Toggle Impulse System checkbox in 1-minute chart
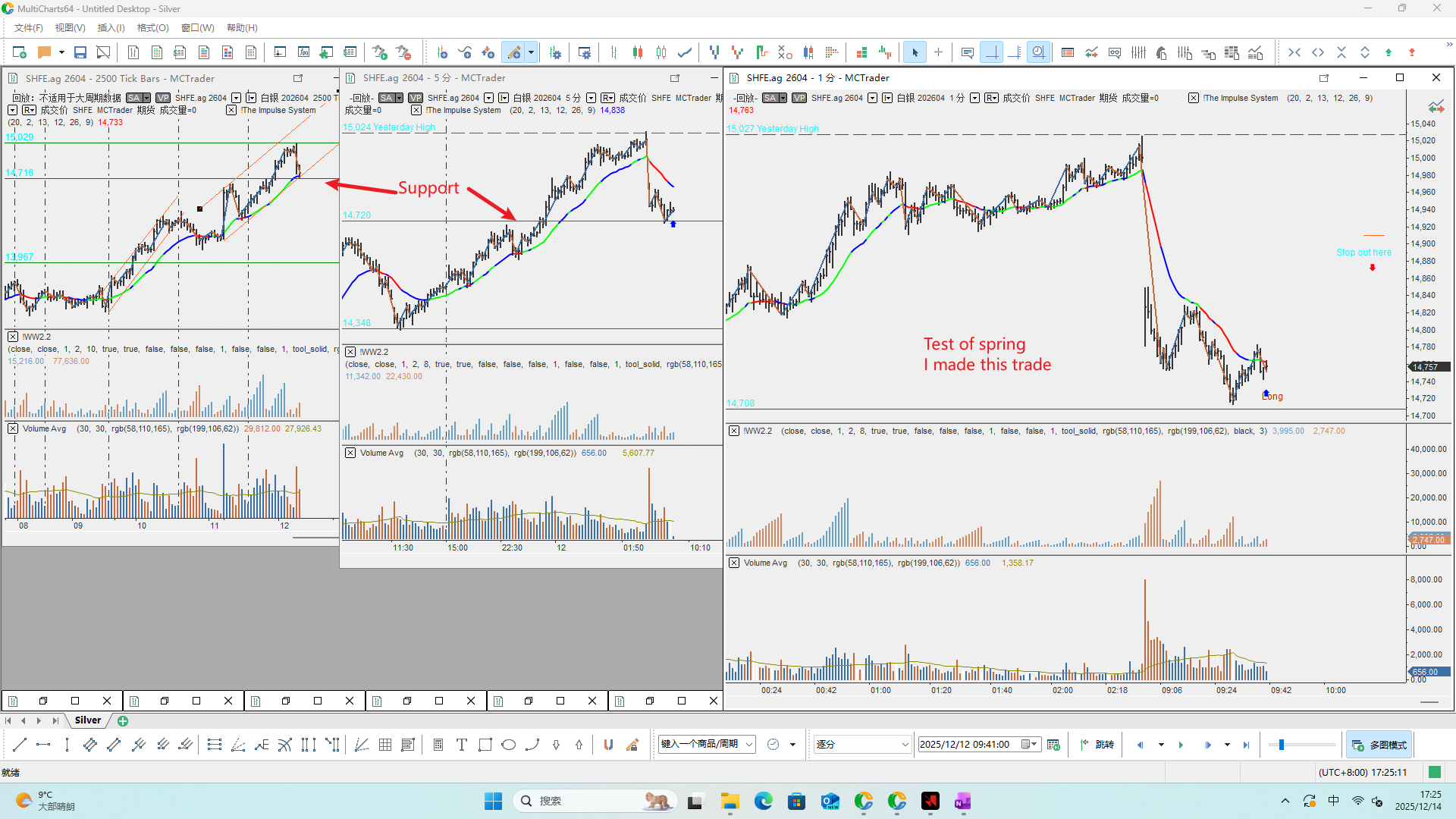This screenshot has width=1456, height=819. 1194,98
